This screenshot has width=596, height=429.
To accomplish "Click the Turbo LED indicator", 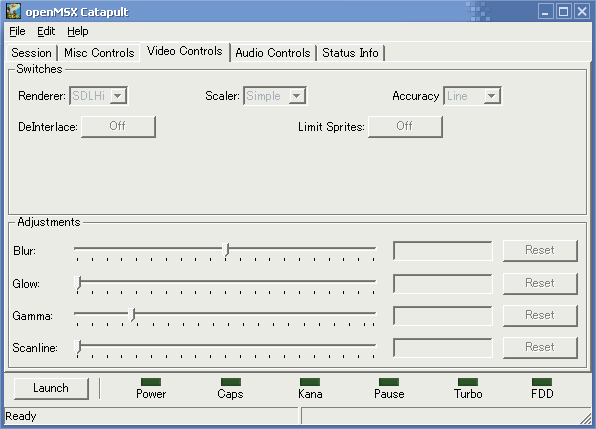I will 468,382.
